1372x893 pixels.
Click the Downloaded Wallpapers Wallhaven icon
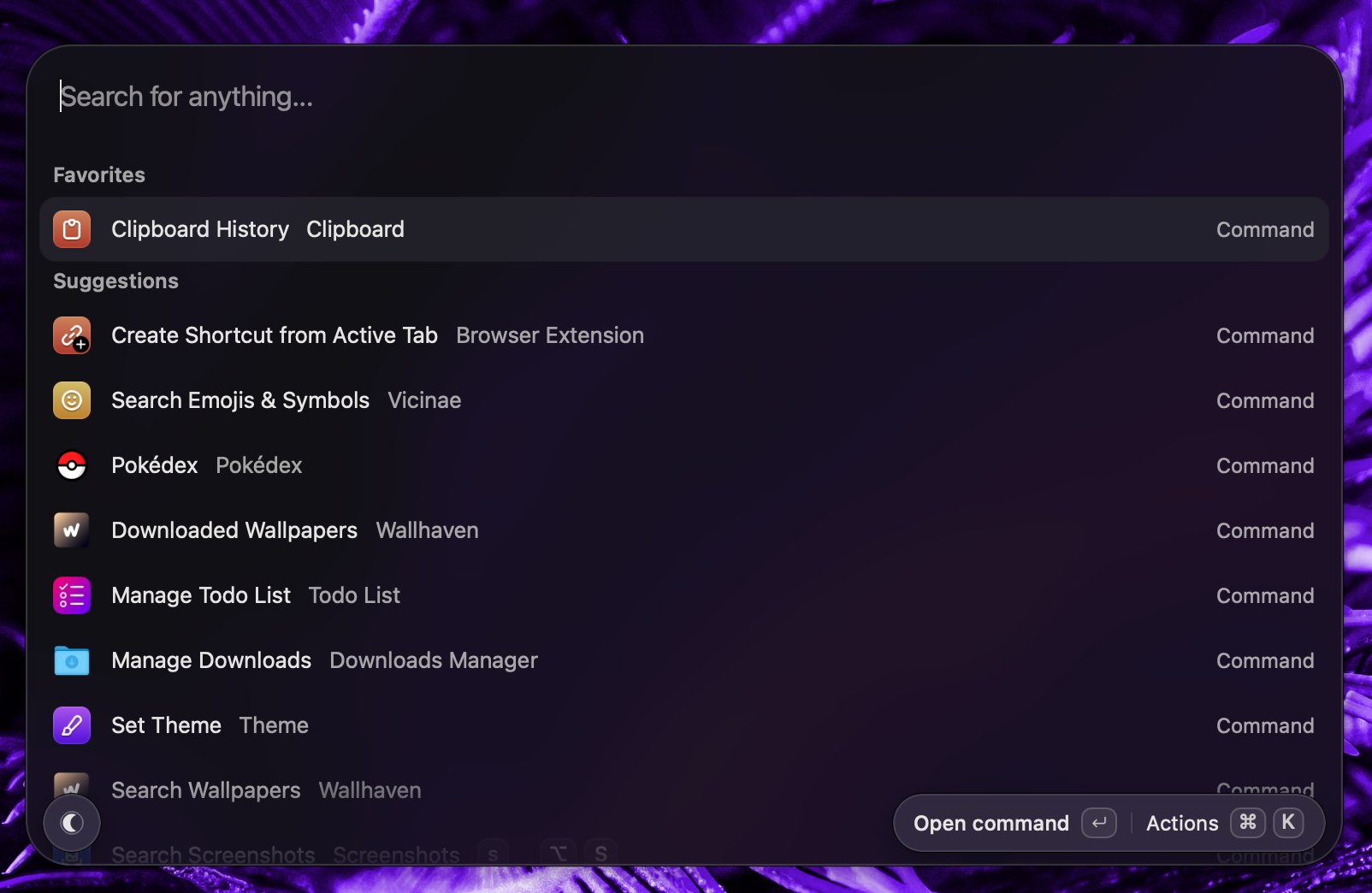coord(72,530)
